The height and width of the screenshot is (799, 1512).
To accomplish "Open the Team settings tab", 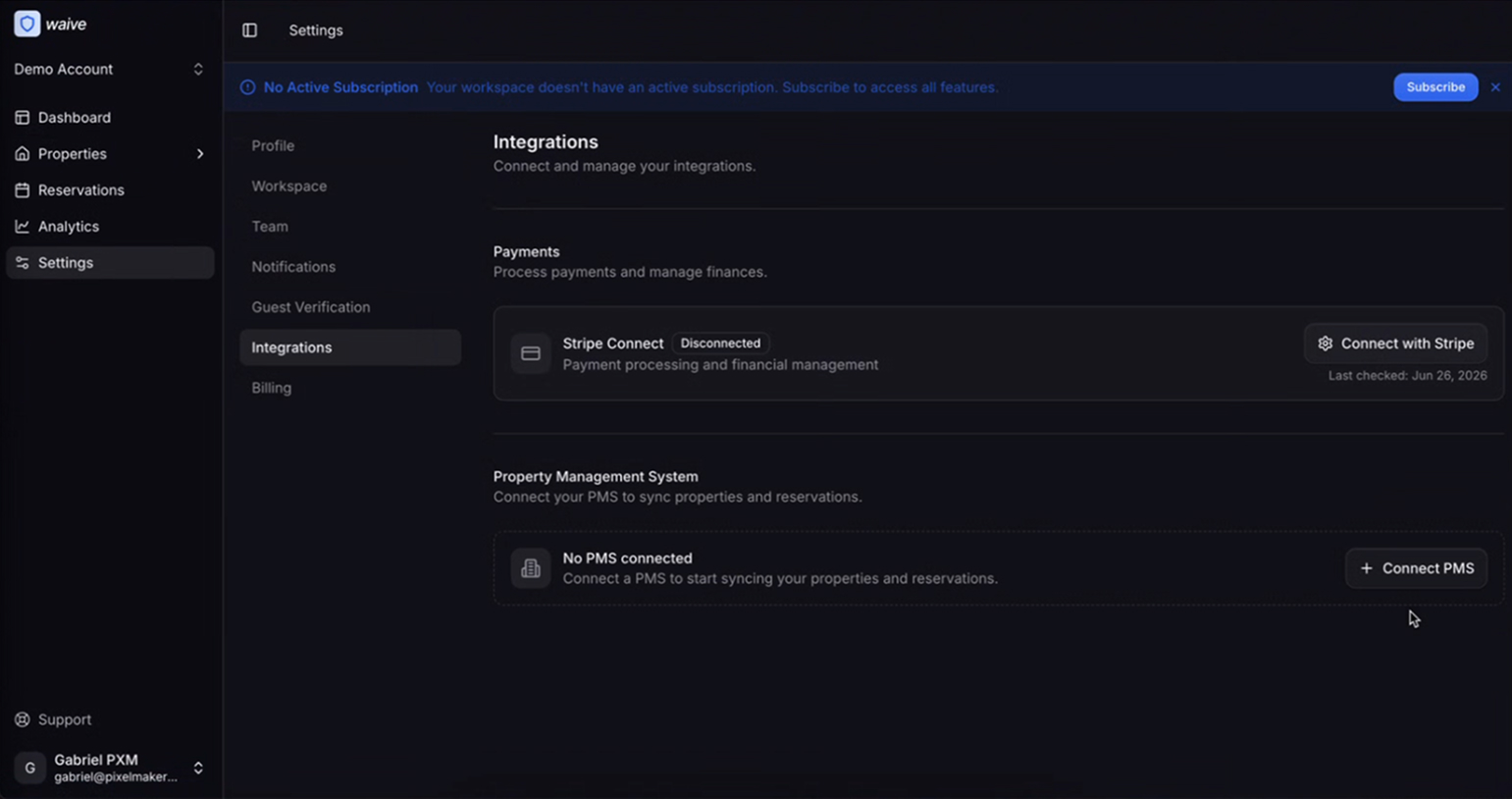I will click(x=350, y=227).
